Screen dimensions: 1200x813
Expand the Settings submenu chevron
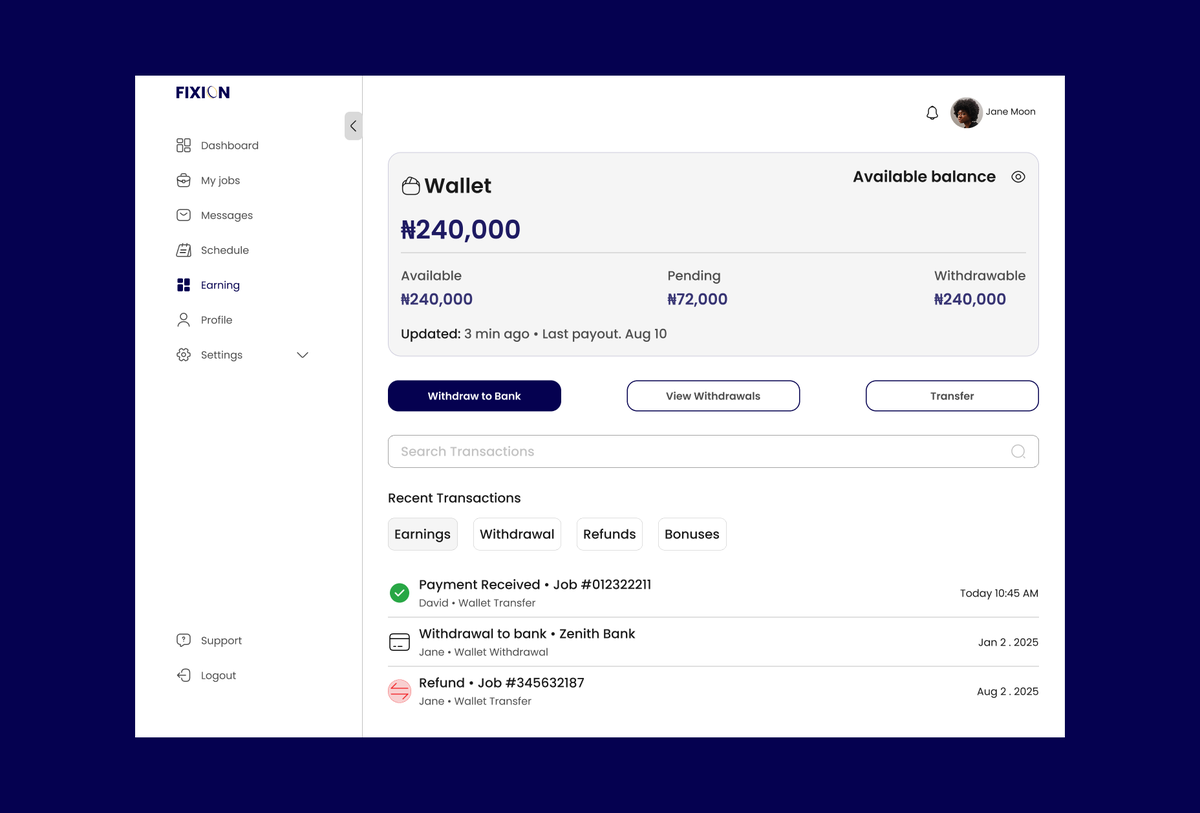pos(302,355)
